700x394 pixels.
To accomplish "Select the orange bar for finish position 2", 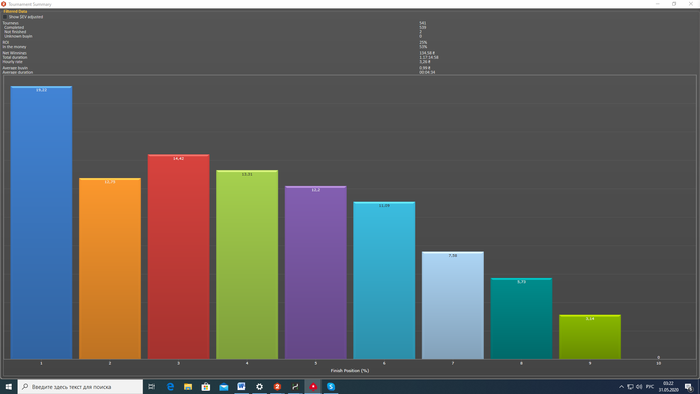I will point(110,268).
